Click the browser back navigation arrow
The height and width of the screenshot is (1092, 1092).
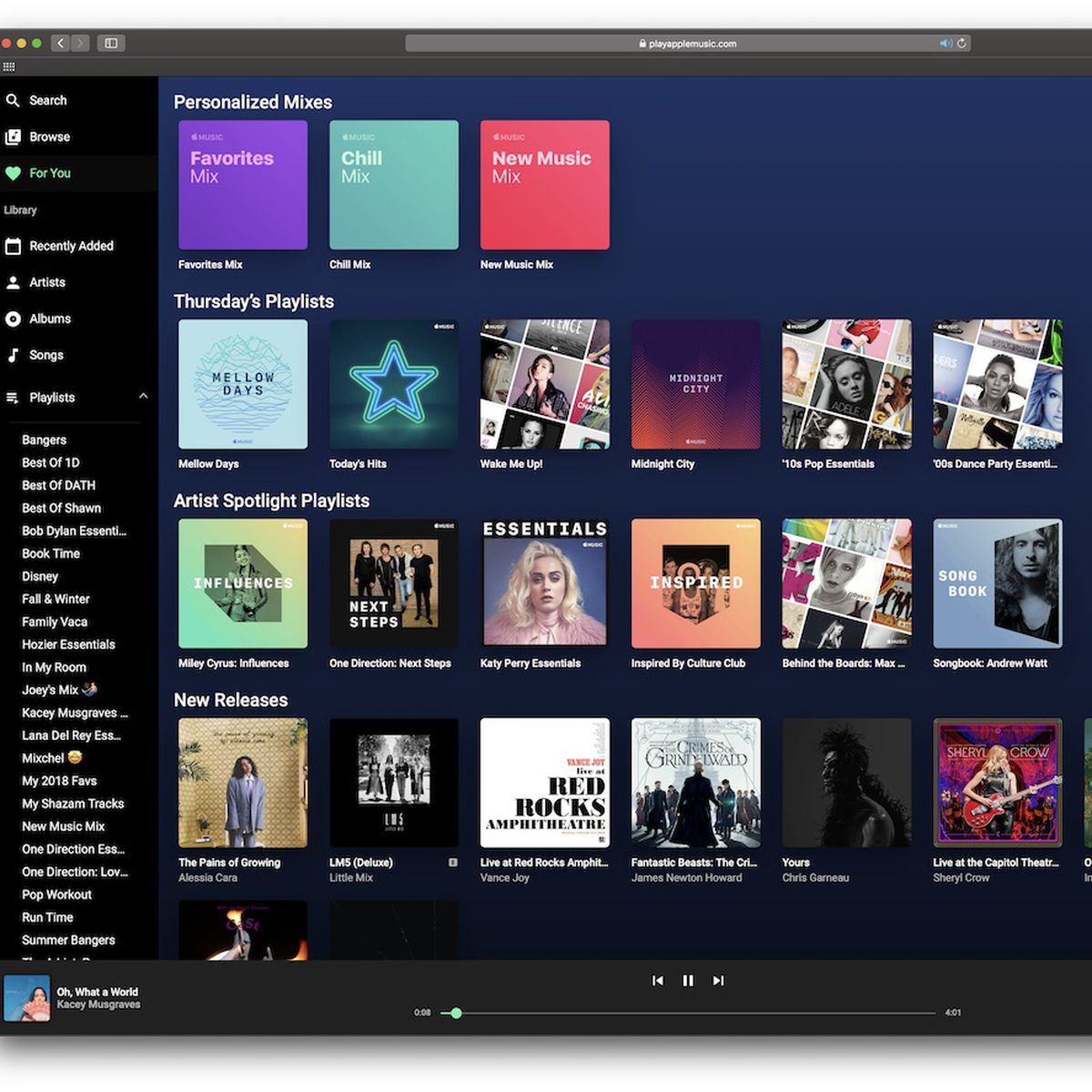[x=60, y=43]
